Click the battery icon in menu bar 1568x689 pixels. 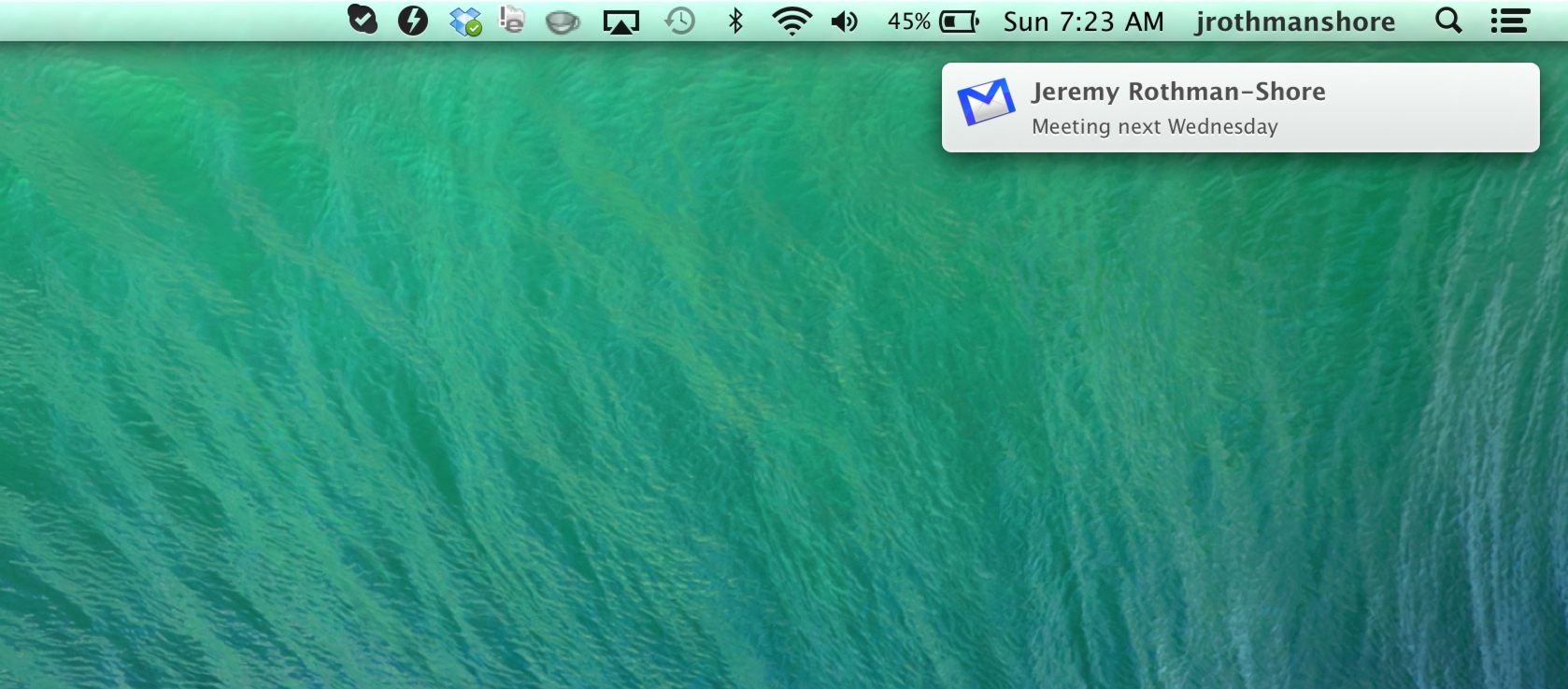[x=959, y=21]
